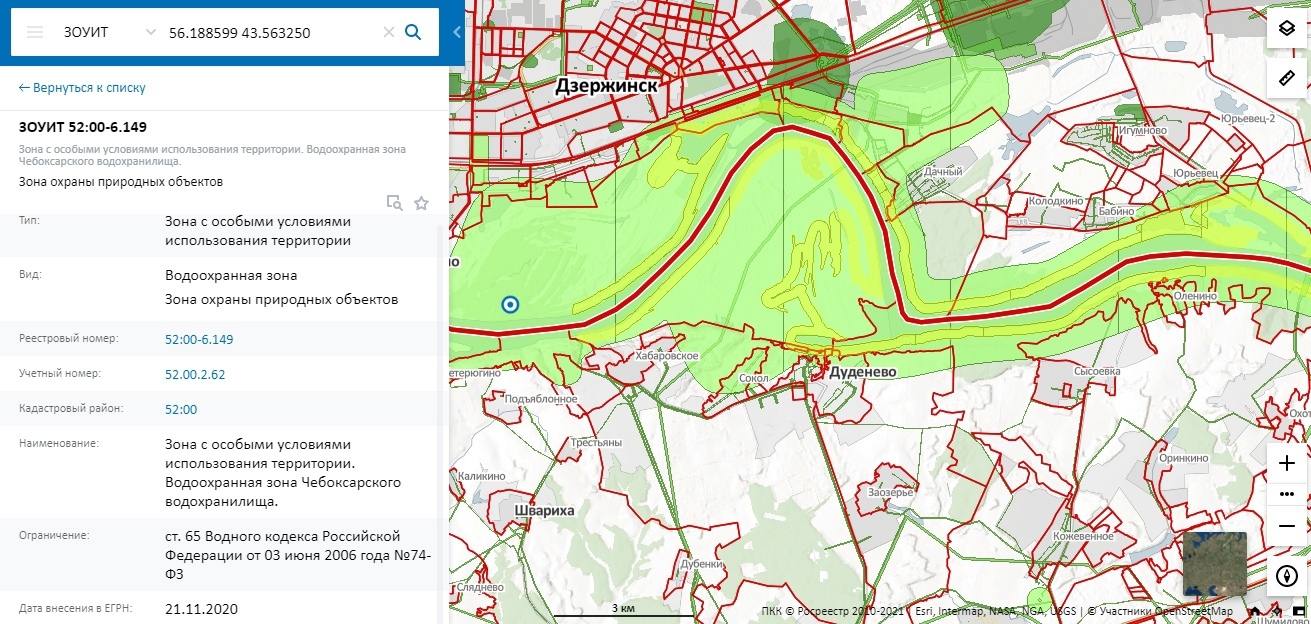Screen dimensions: 1311x624
Task: Clear the search field with X icon
Action: pyautogui.click(x=389, y=32)
